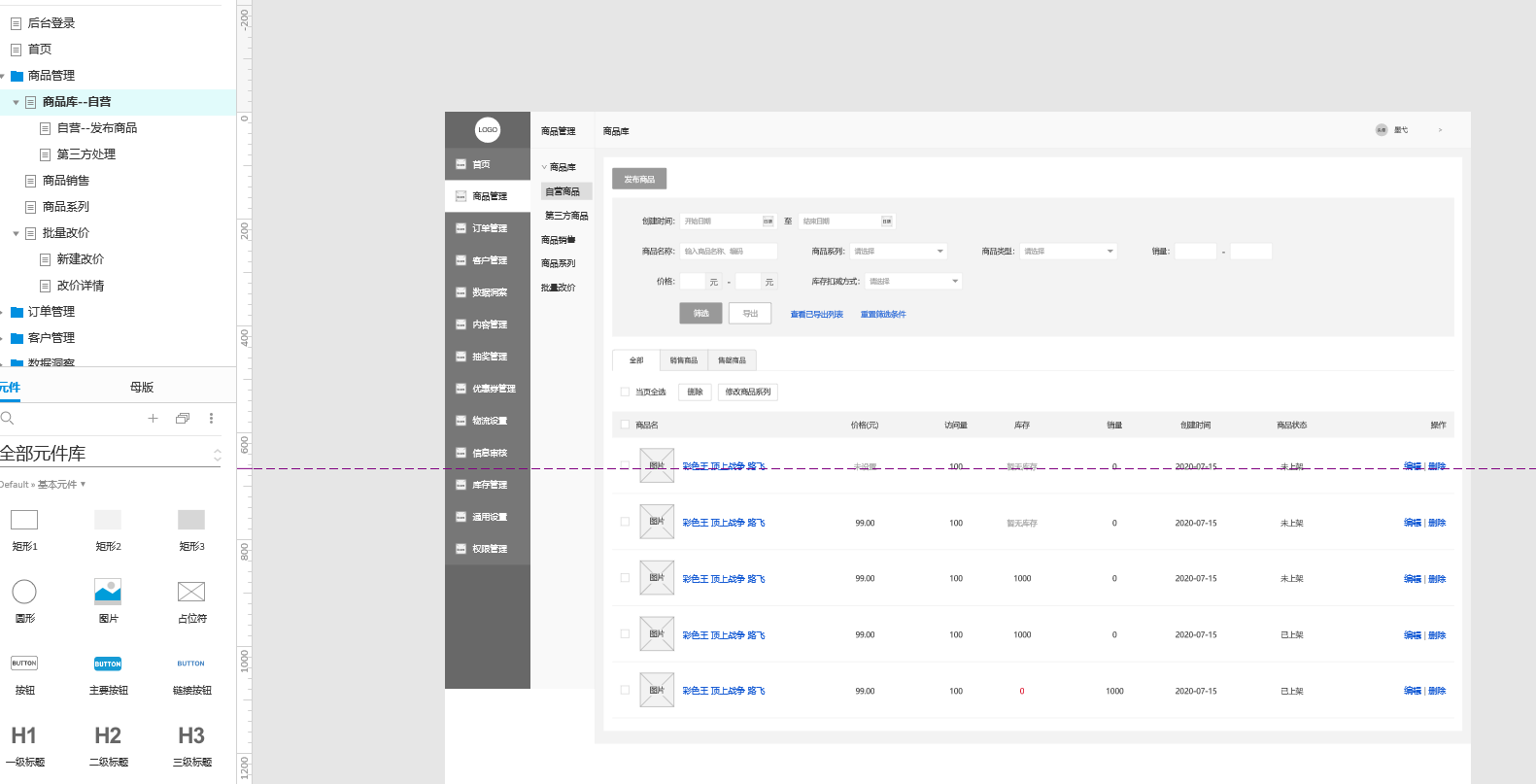Switch to the 元件 widgets tab

click(10, 388)
